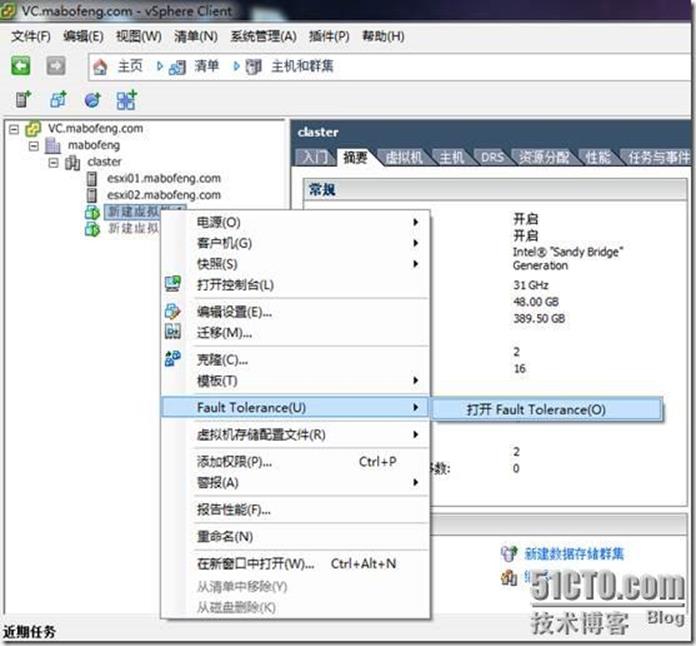Click the second toolbar icon with green plus
The width and height of the screenshot is (696, 646).
click(58, 99)
